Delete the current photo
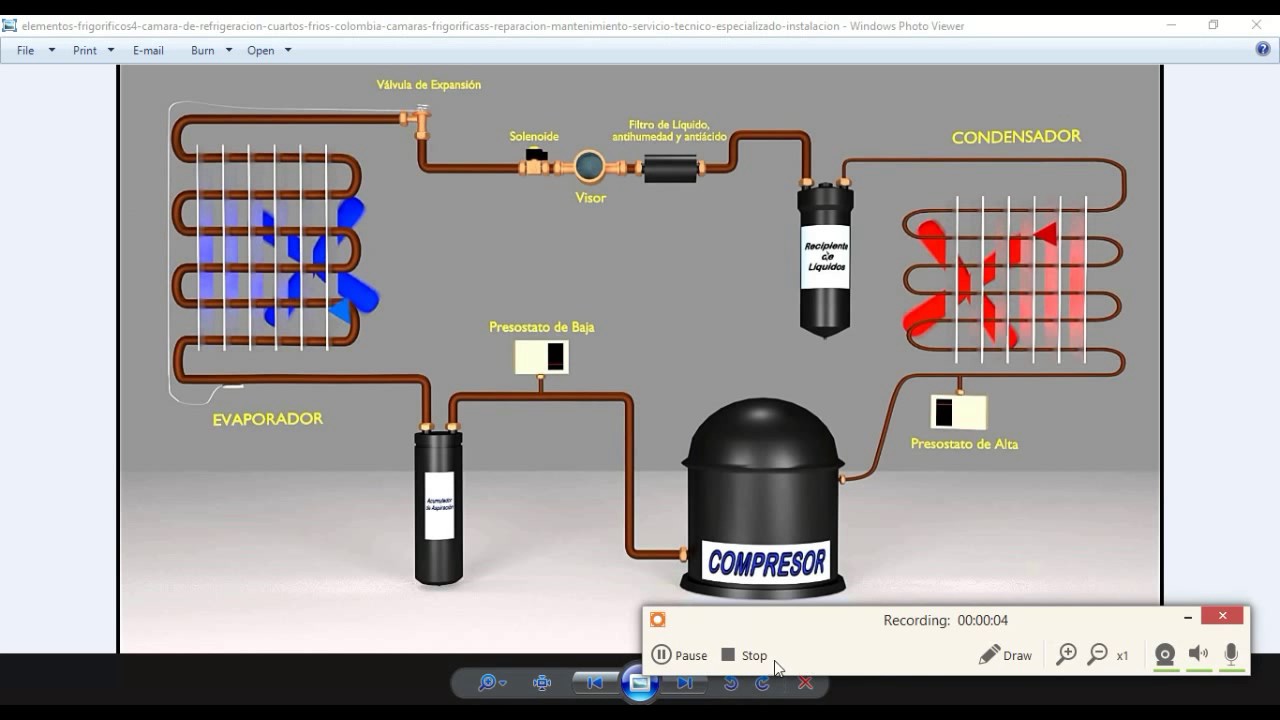 805,683
